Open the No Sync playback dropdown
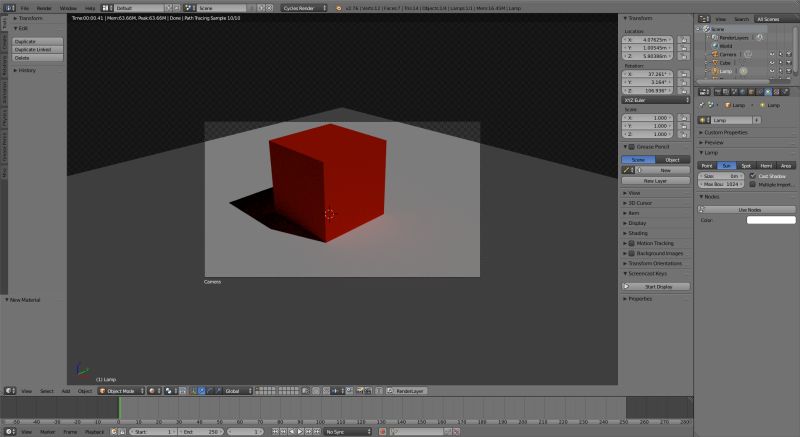This screenshot has height=437, width=800. point(348,432)
